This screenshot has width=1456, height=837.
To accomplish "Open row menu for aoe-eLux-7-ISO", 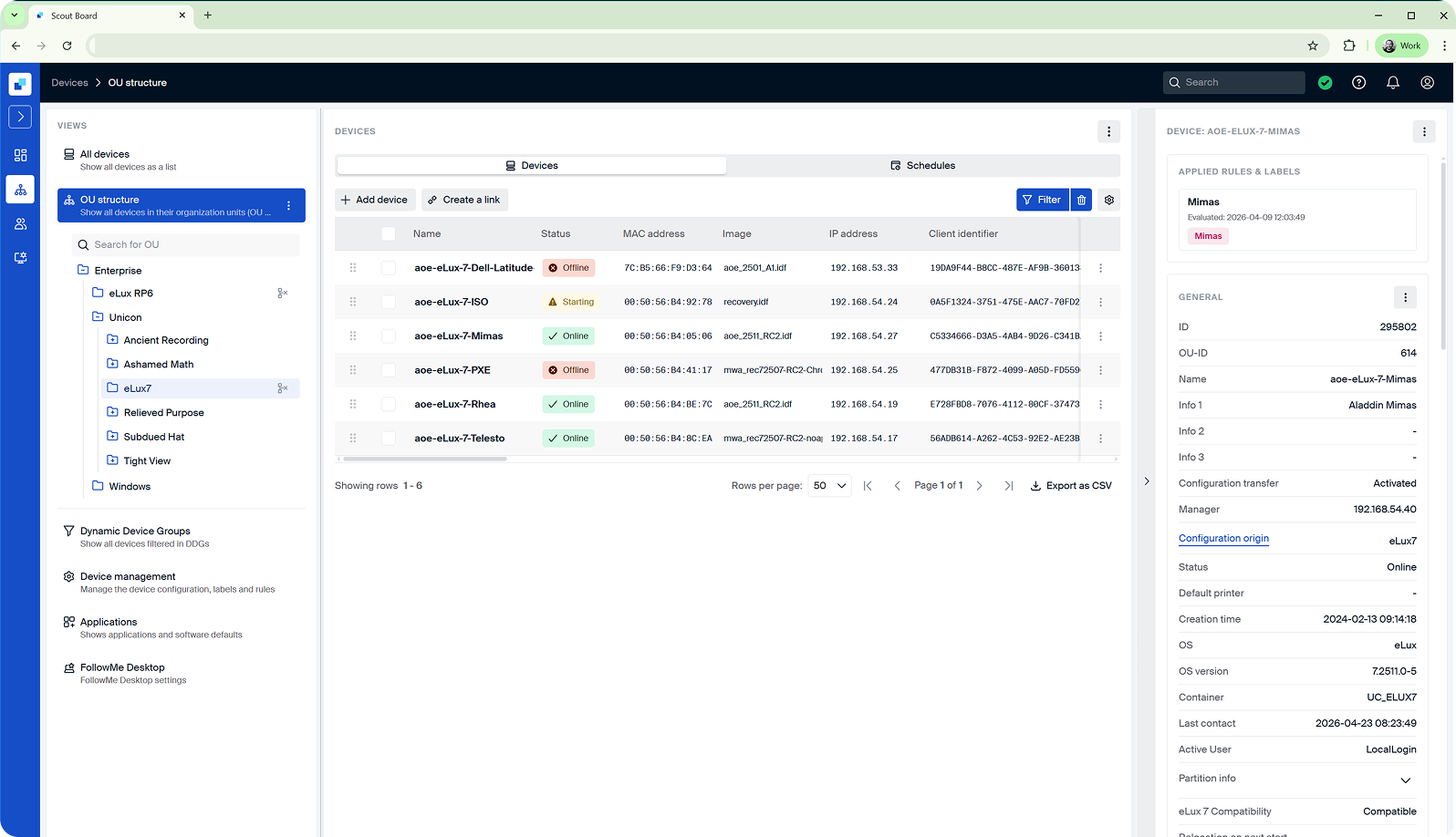I will (1101, 302).
